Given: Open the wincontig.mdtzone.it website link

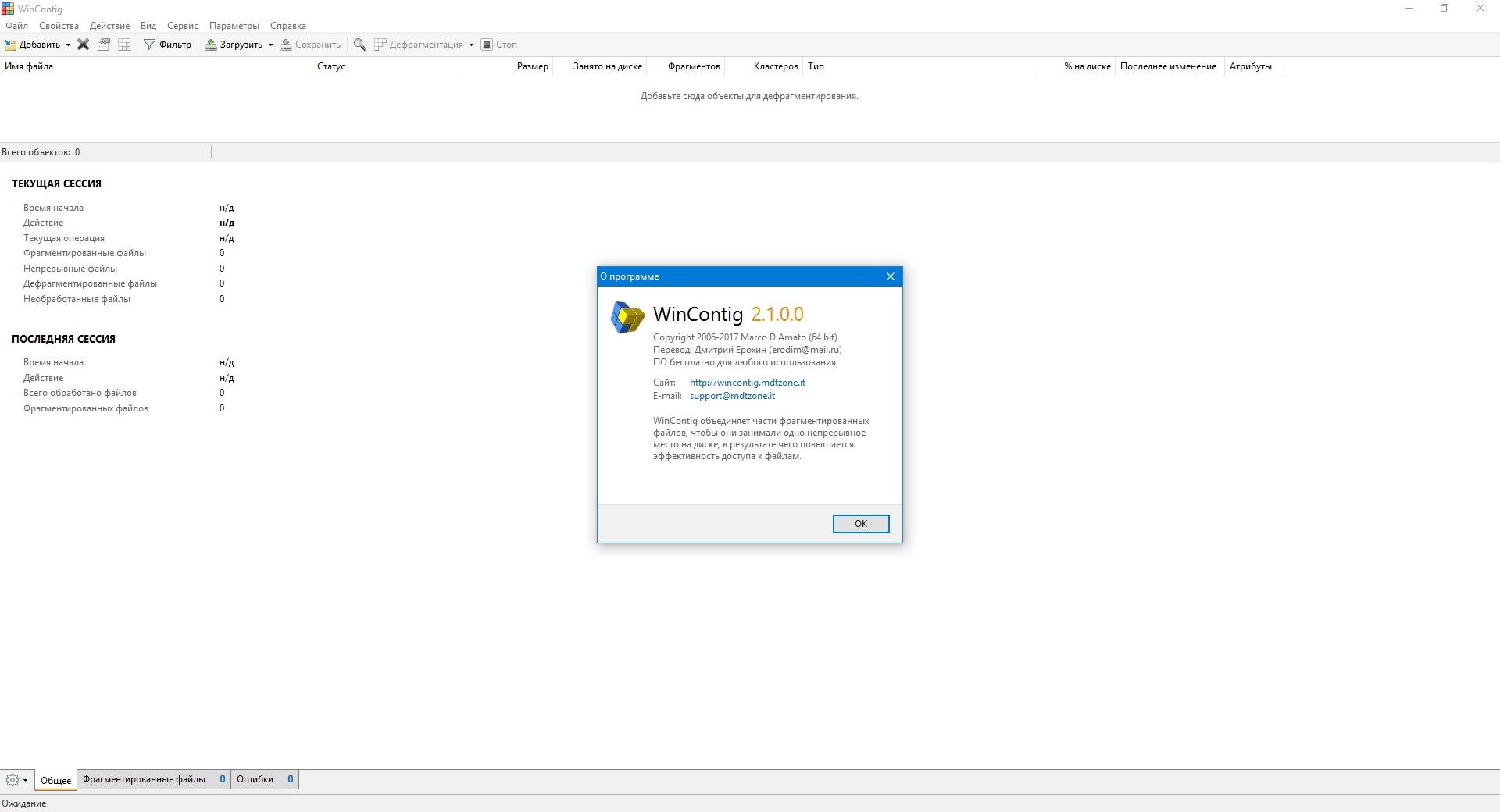Looking at the screenshot, I should pyautogui.click(x=748, y=383).
